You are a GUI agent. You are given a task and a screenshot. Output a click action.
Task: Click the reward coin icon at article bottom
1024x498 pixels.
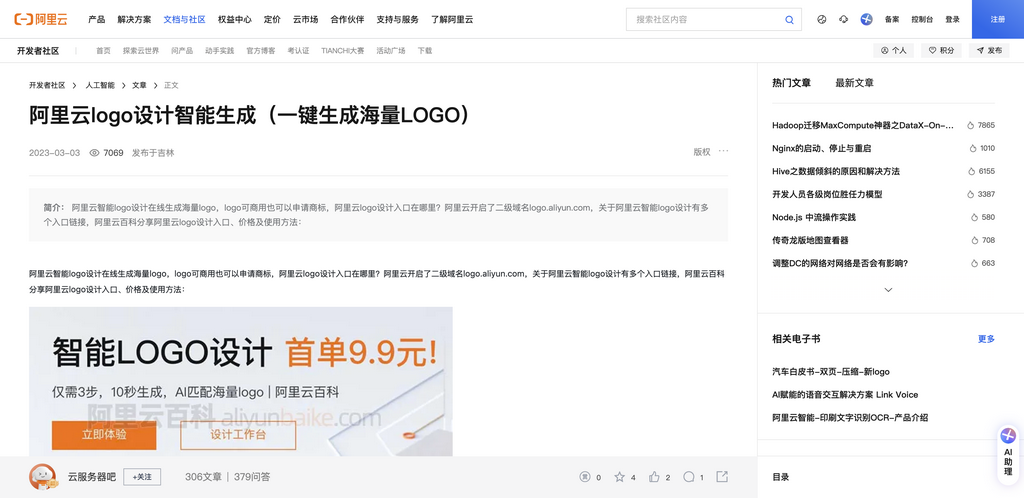pyautogui.click(x=584, y=477)
